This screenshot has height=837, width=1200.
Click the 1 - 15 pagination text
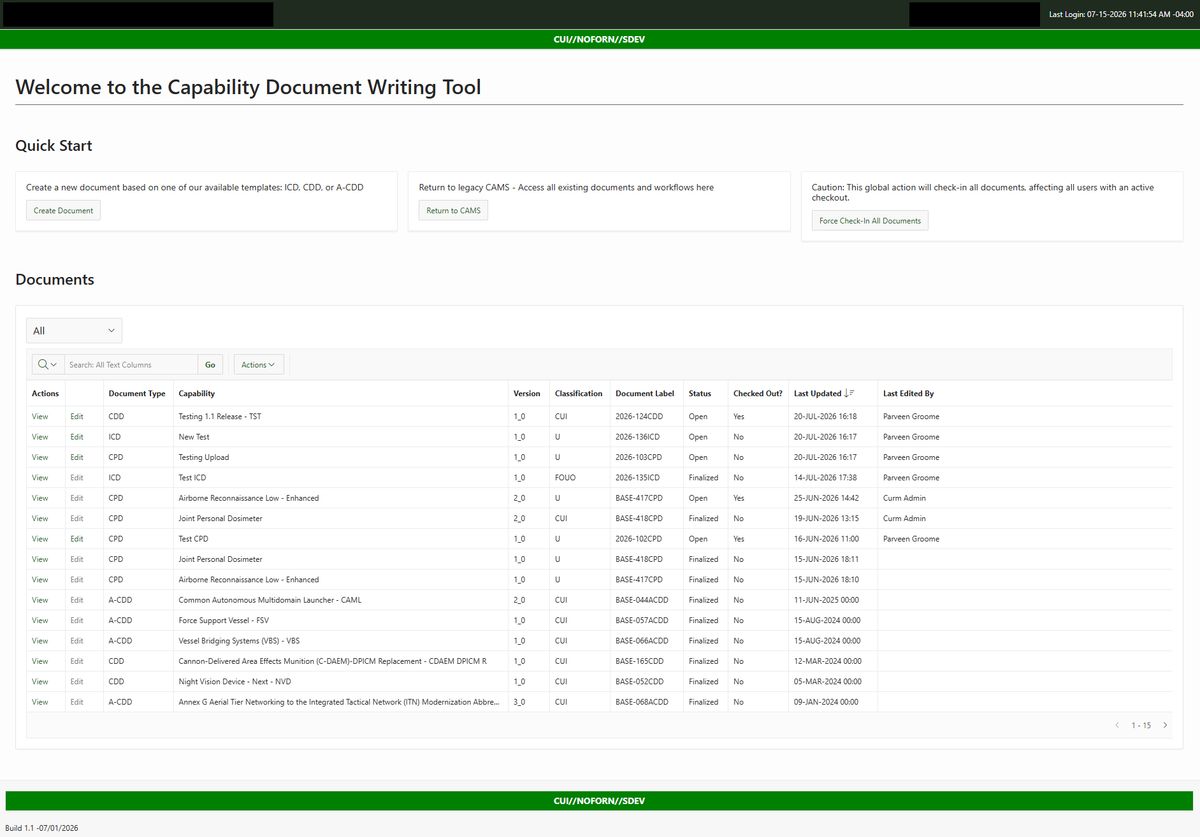click(1141, 725)
